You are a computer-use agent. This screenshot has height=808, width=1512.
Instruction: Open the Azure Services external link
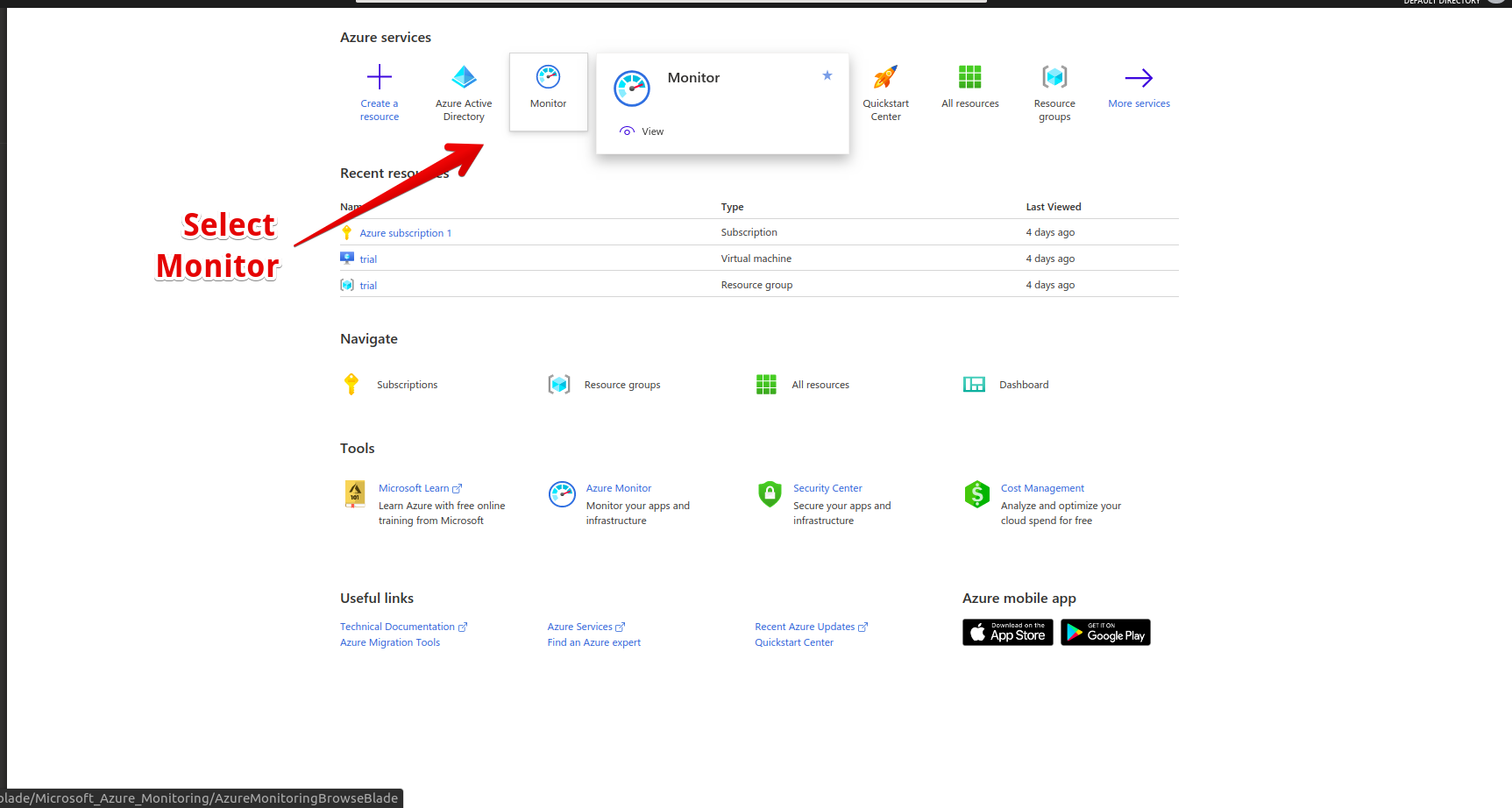(x=586, y=627)
